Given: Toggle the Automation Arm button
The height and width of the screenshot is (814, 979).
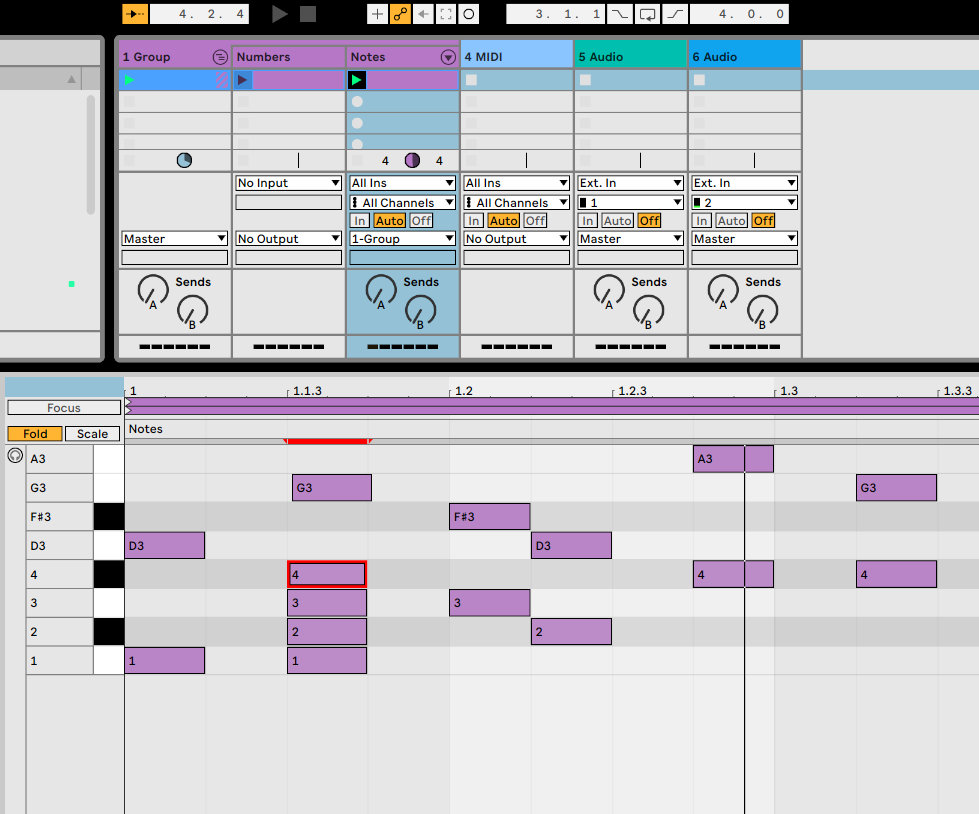Looking at the screenshot, I should 400,14.
